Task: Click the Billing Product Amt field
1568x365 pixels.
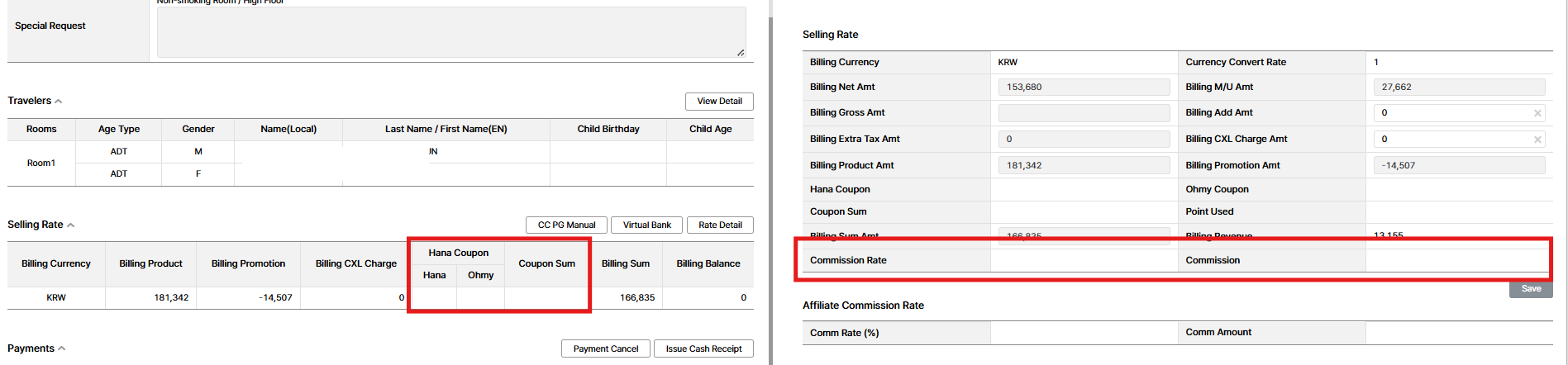Action: [1084, 166]
